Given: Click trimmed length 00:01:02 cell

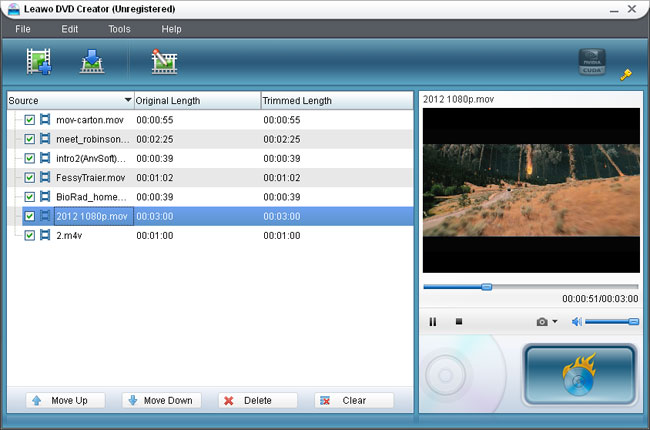Looking at the screenshot, I should coord(282,177).
